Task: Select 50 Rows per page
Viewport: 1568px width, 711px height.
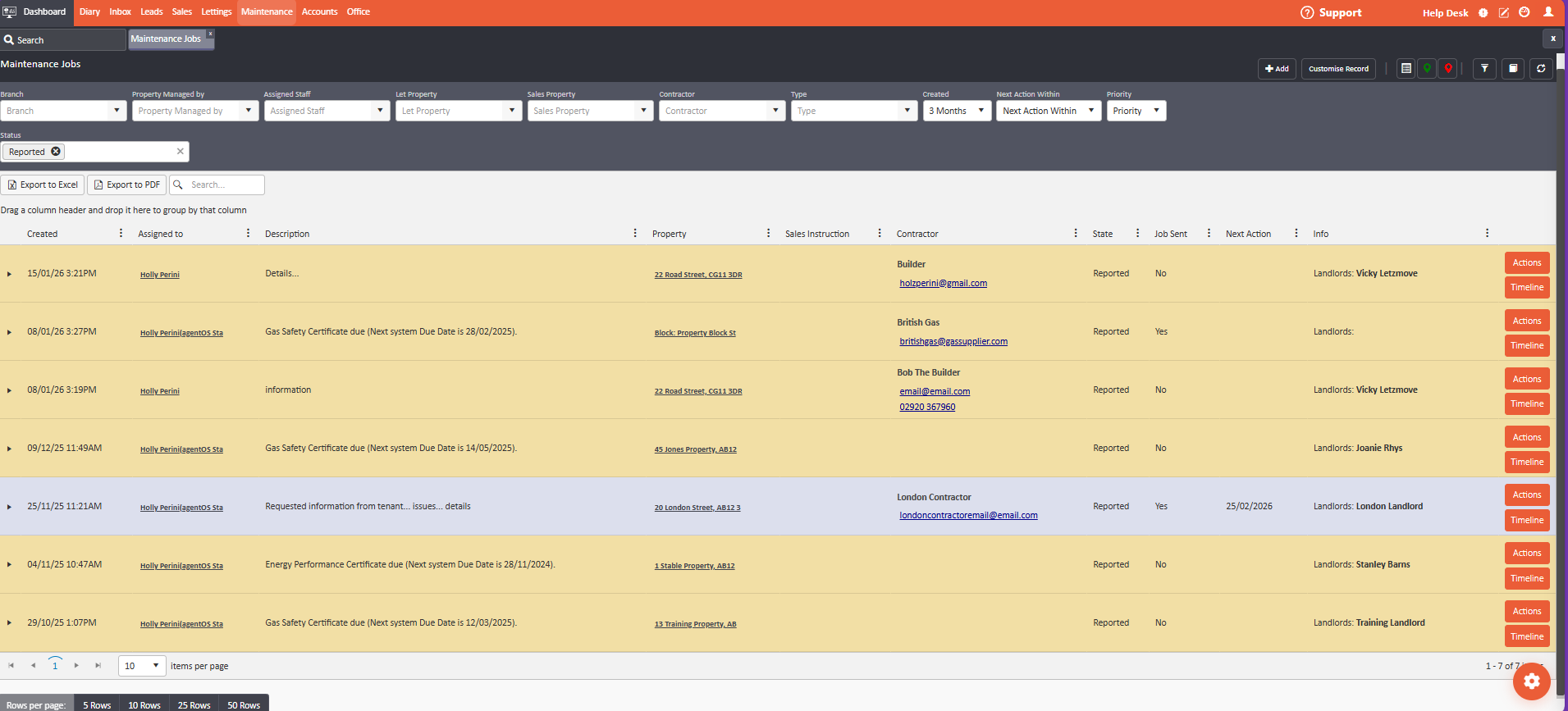Action: click(244, 704)
